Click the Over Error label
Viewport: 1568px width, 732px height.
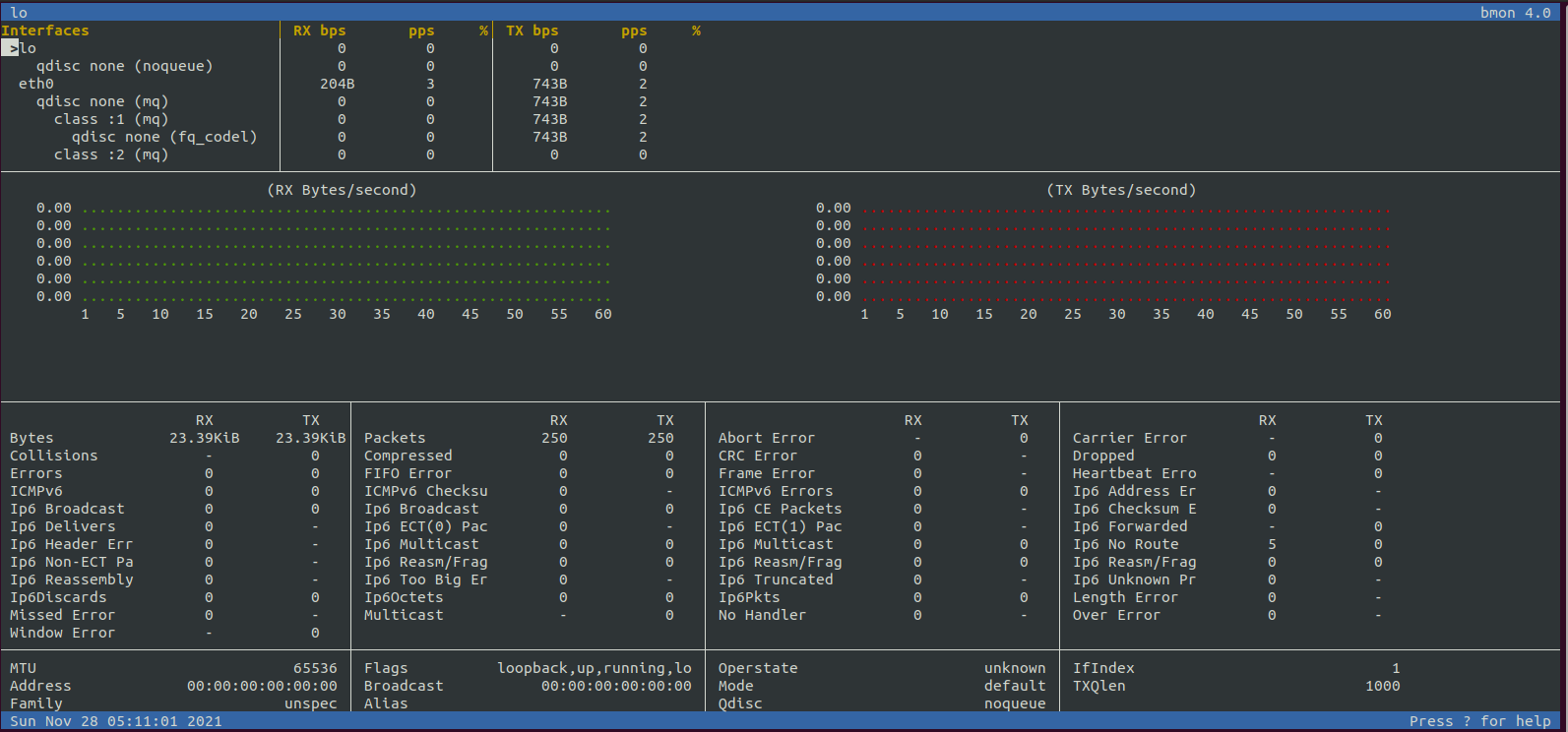(1117, 615)
